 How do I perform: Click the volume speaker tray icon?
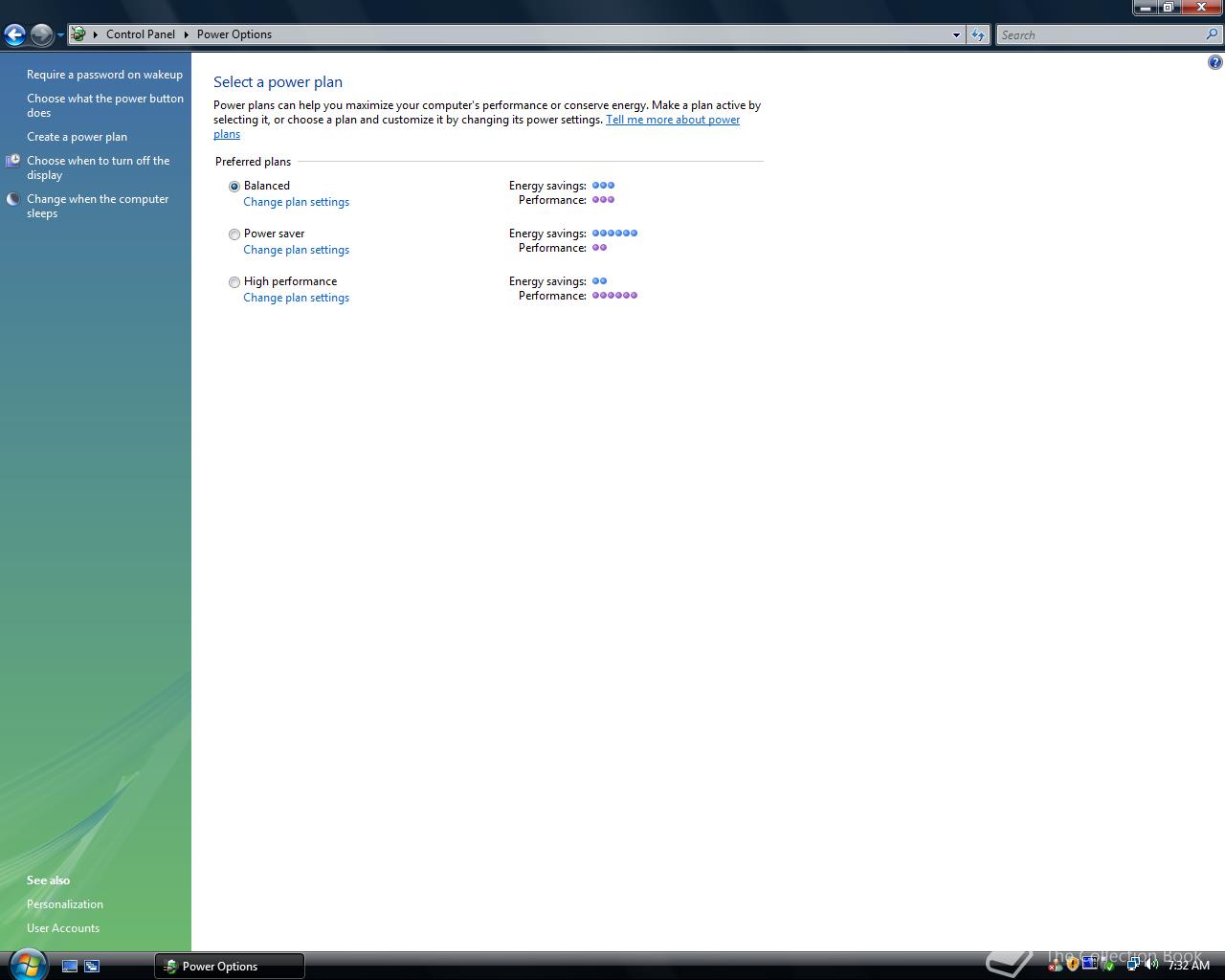(x=1151, y=965)
